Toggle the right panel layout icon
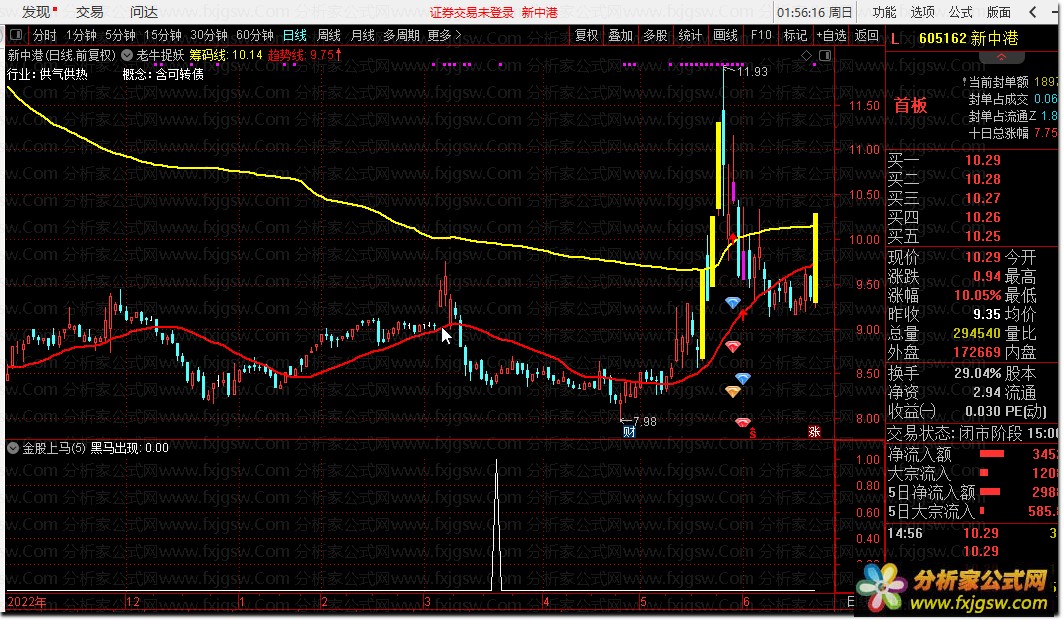 point(825,56)
